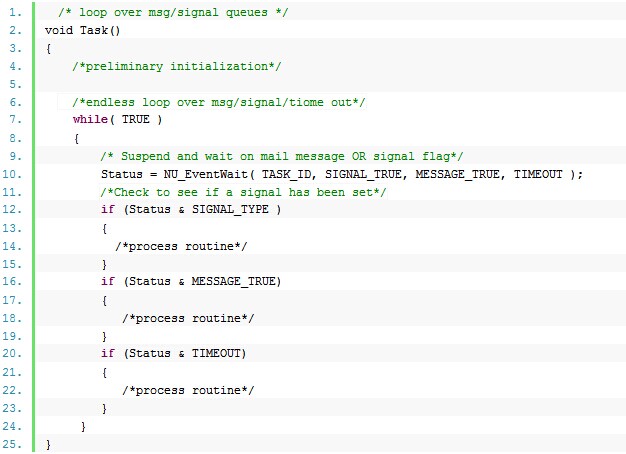This screenshot has height=454, width=626.
Task: Click the "Suspend and wait on mail message" comment
Action: (282, 156)
